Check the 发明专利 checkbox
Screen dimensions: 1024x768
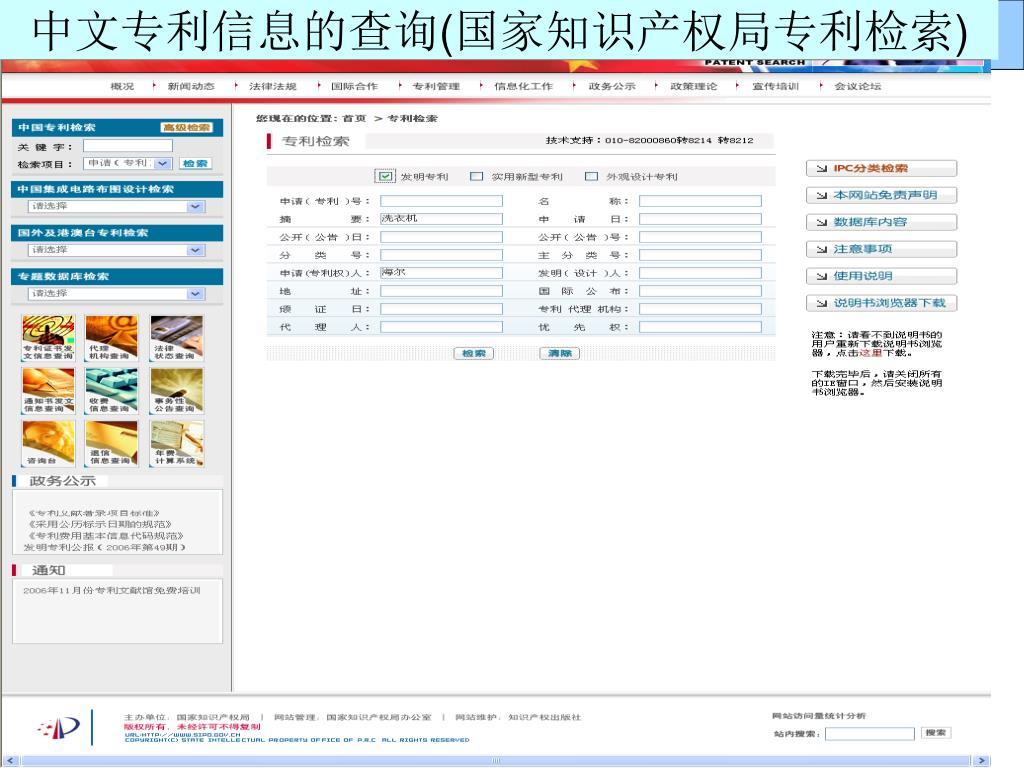385,176
